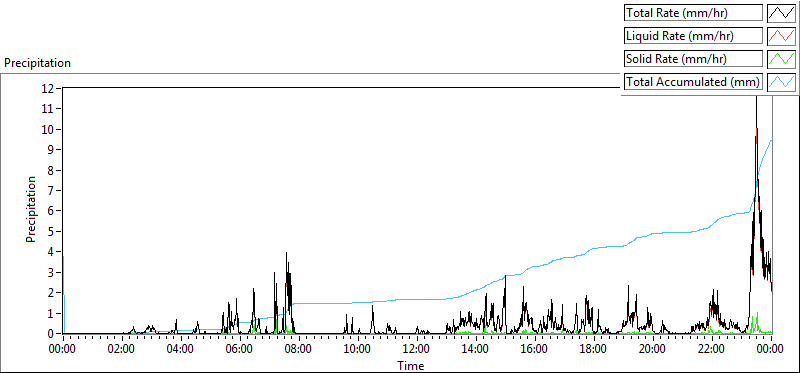Click the Liquid Rate red line legend icon

(782, 36)
